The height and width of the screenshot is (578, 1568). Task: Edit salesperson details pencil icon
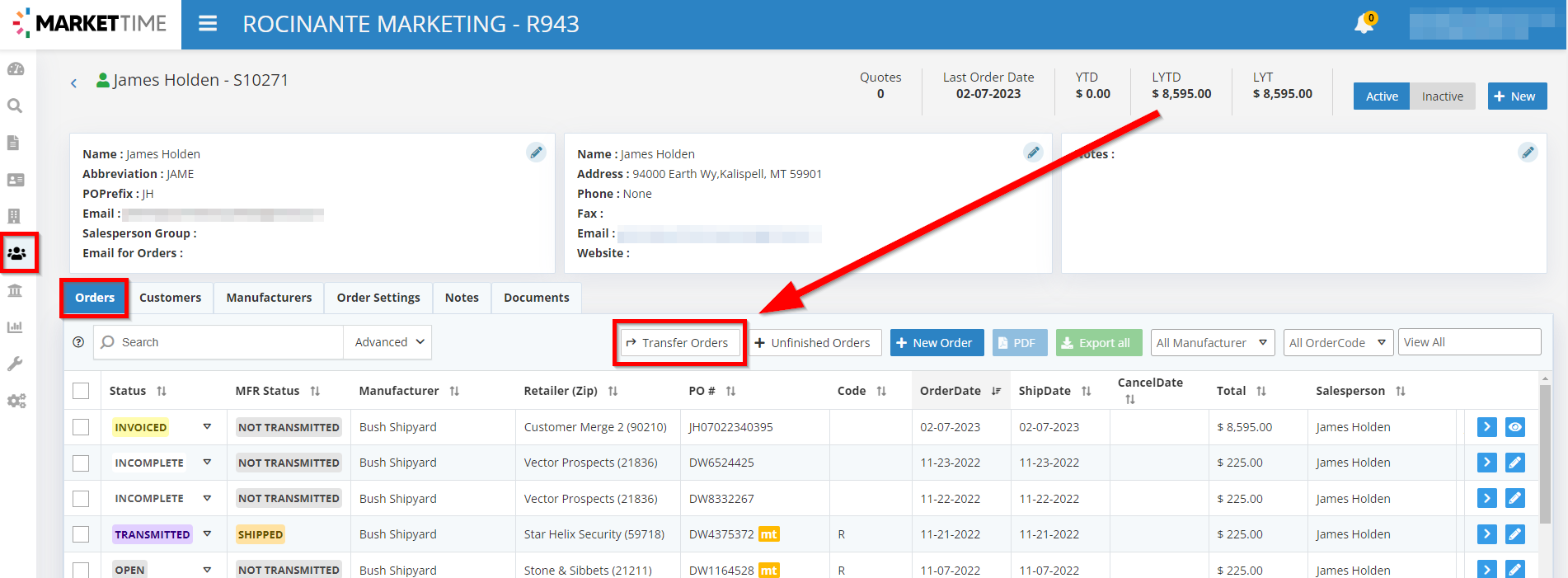pyautogui.click(x=537, y=153)
